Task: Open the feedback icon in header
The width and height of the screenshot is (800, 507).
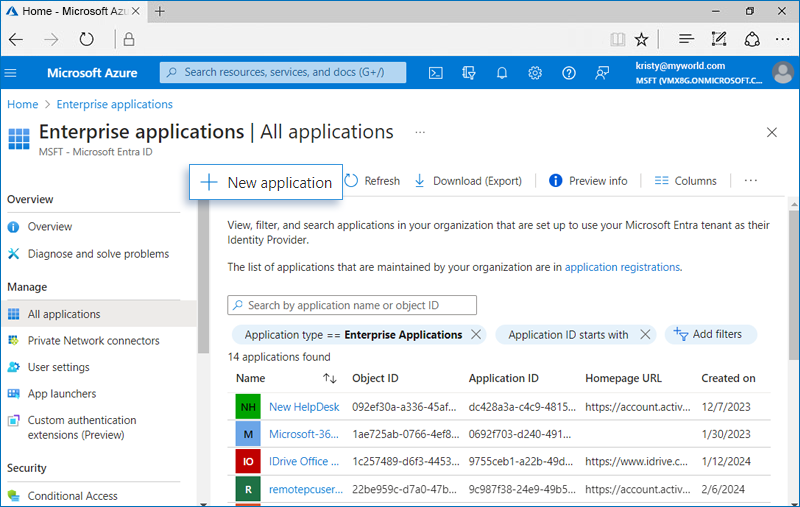Action: (602, 73)
